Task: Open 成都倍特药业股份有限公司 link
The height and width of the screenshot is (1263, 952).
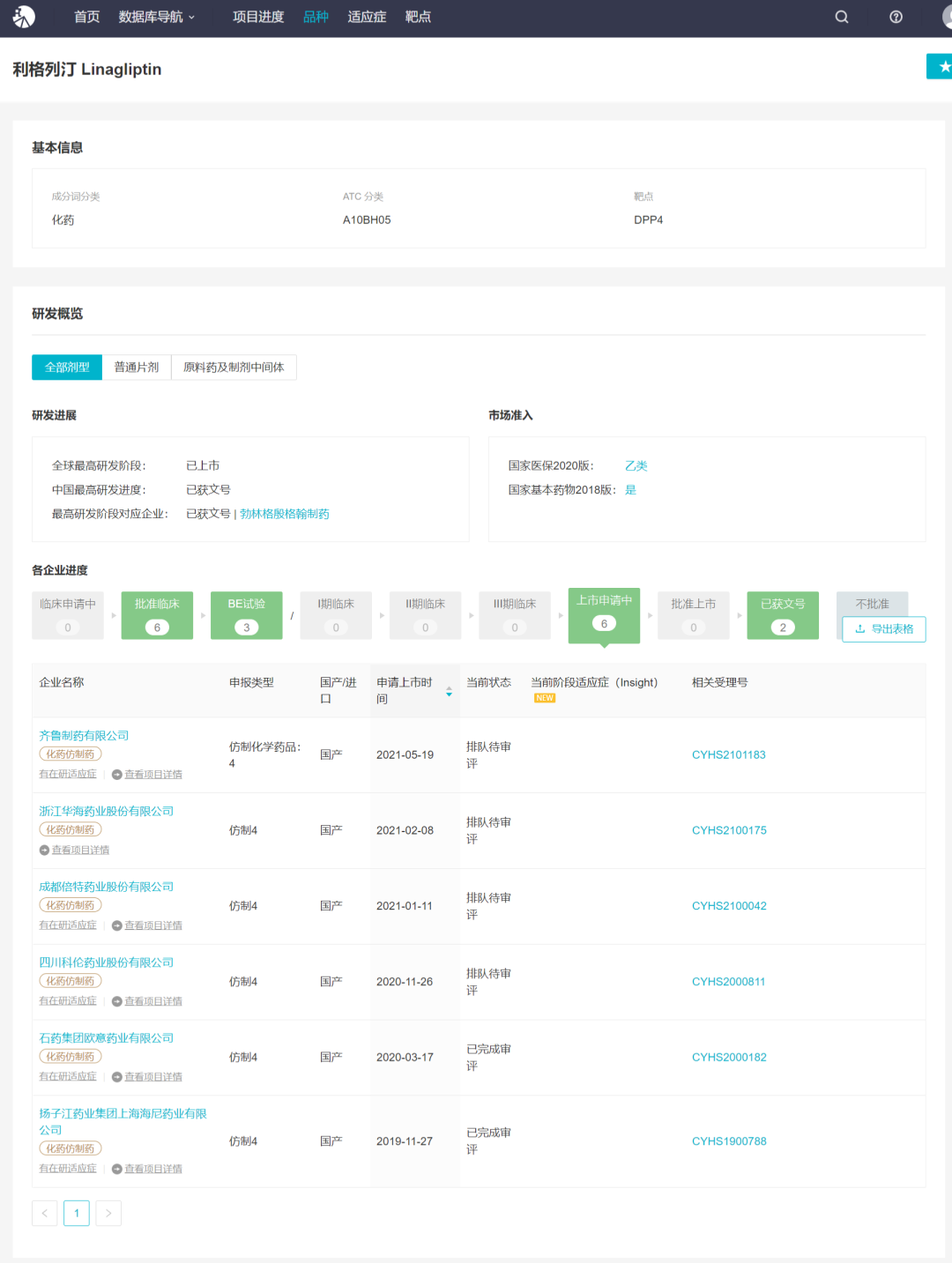Action: click(107, 887)
